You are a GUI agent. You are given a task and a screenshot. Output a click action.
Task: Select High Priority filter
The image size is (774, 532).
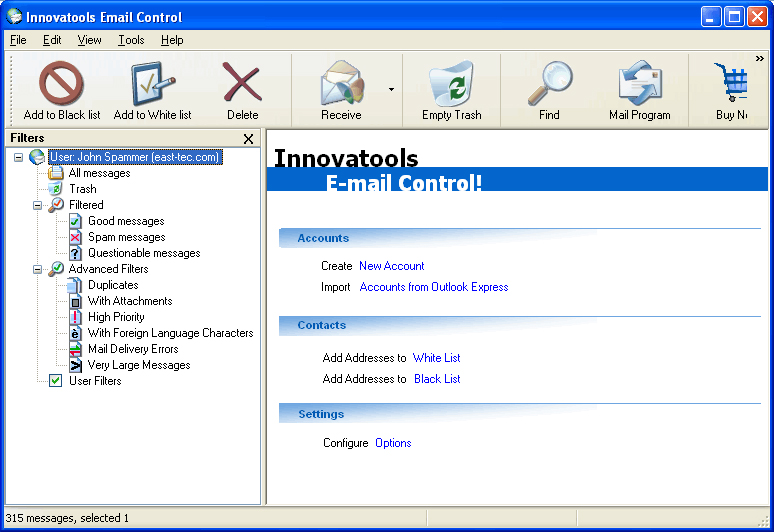click(x=116, y=317)
